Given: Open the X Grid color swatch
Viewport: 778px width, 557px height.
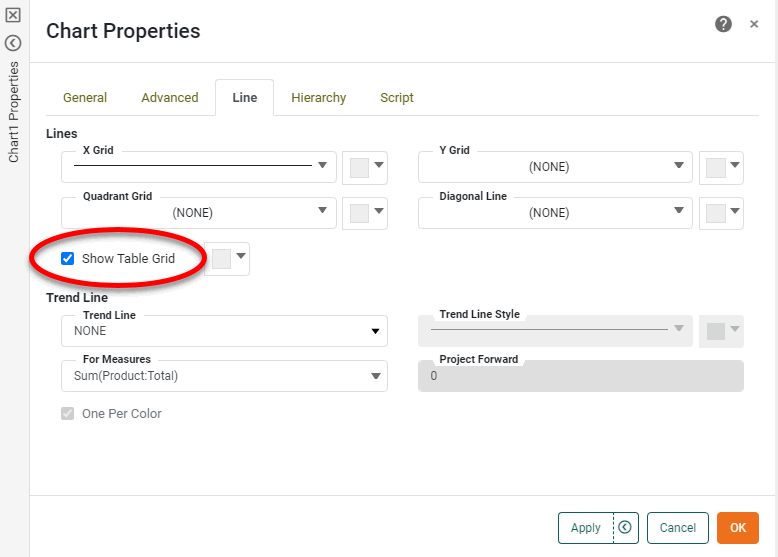Looking at the screenshot, I should pos(366,167).
